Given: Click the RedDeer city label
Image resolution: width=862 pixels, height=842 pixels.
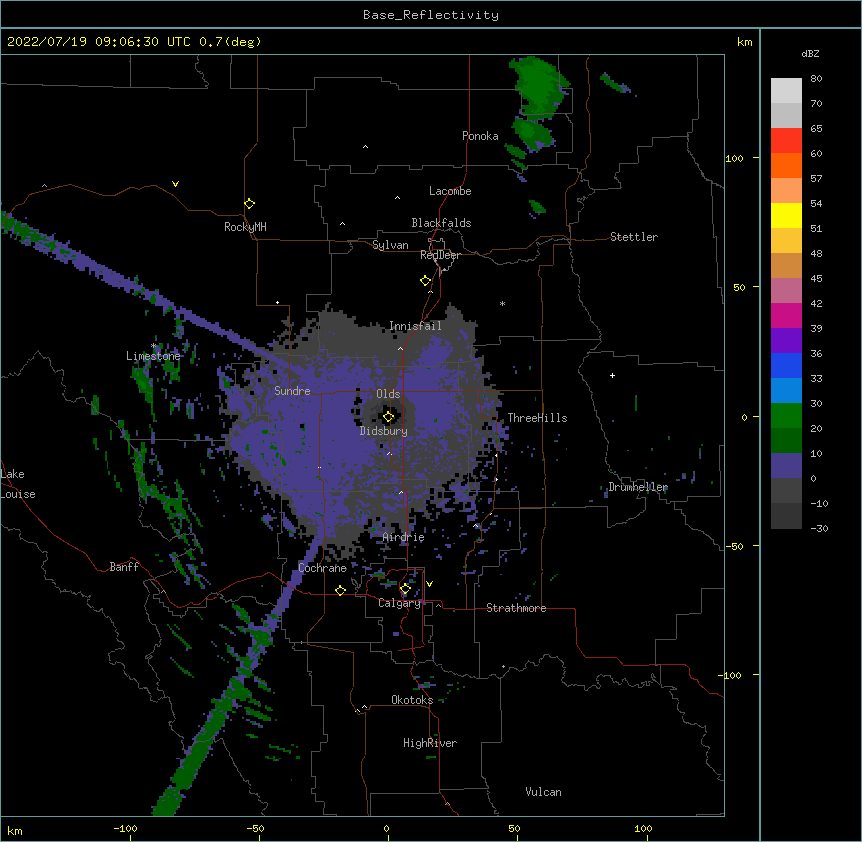Looking at the screenshot, I should coord(440,255).
